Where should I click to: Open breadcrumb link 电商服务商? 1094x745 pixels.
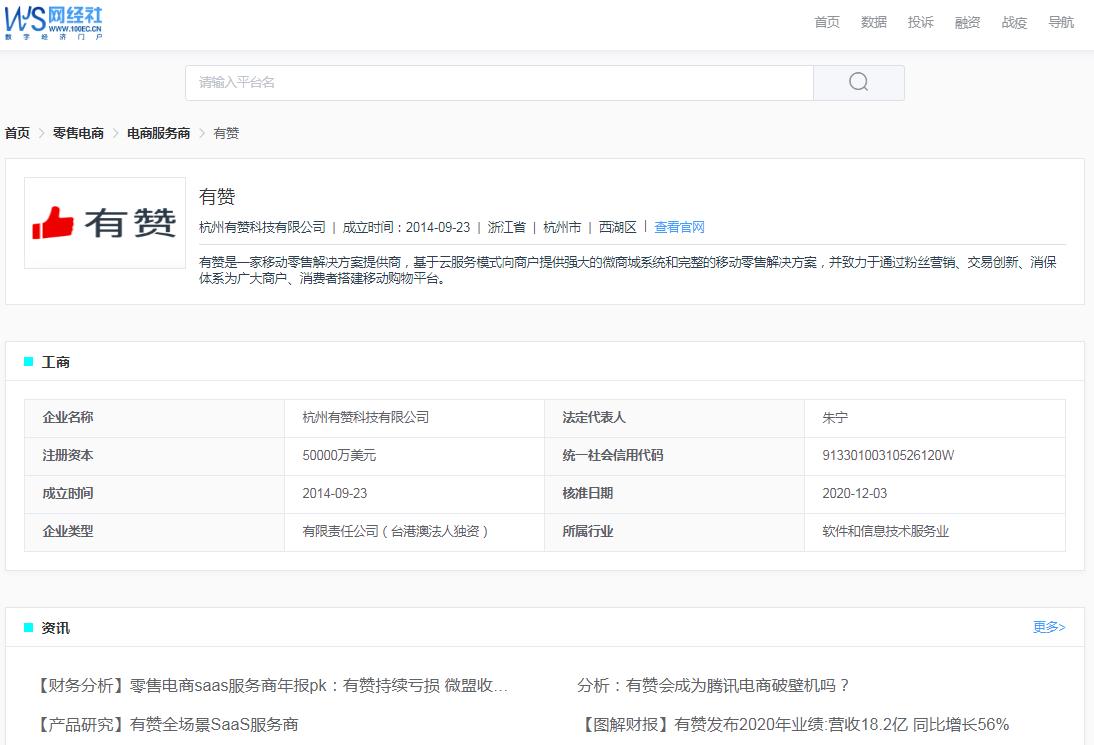156,132
